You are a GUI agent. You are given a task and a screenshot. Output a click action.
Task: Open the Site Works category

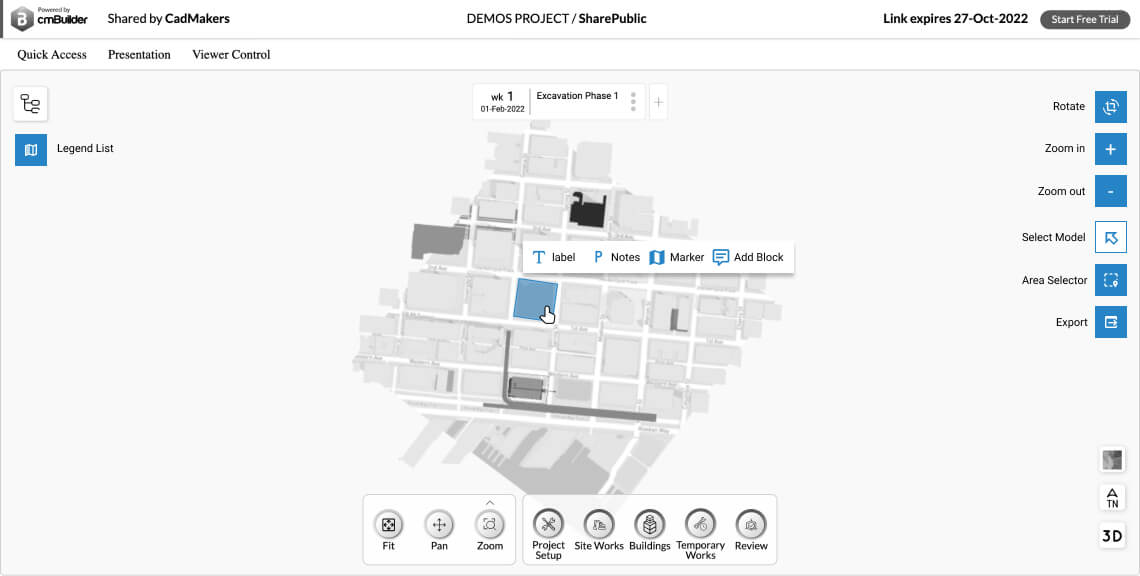pos(598,524)
